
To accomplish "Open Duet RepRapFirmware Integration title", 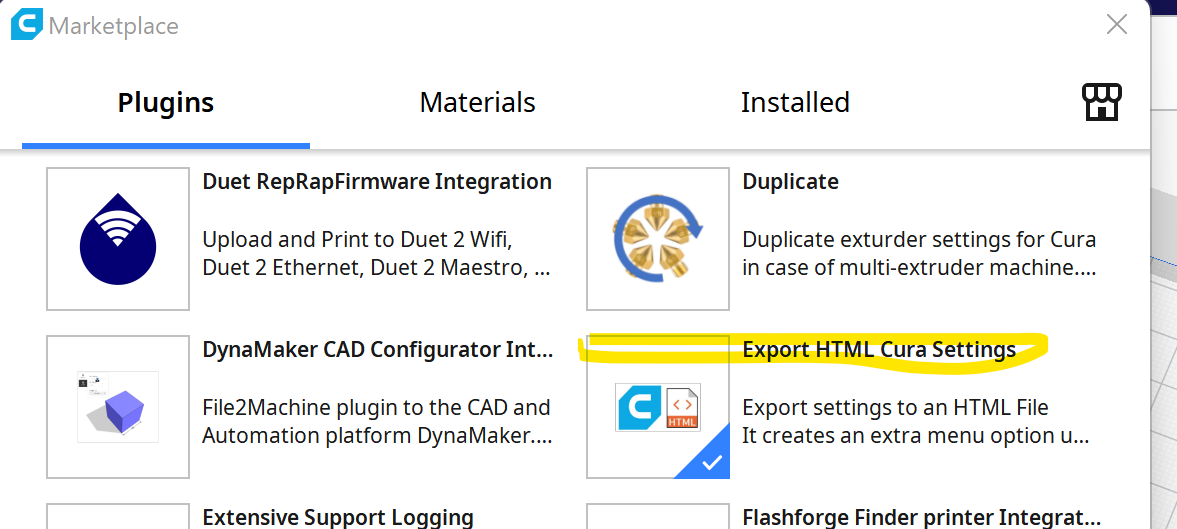I will 377,182.
